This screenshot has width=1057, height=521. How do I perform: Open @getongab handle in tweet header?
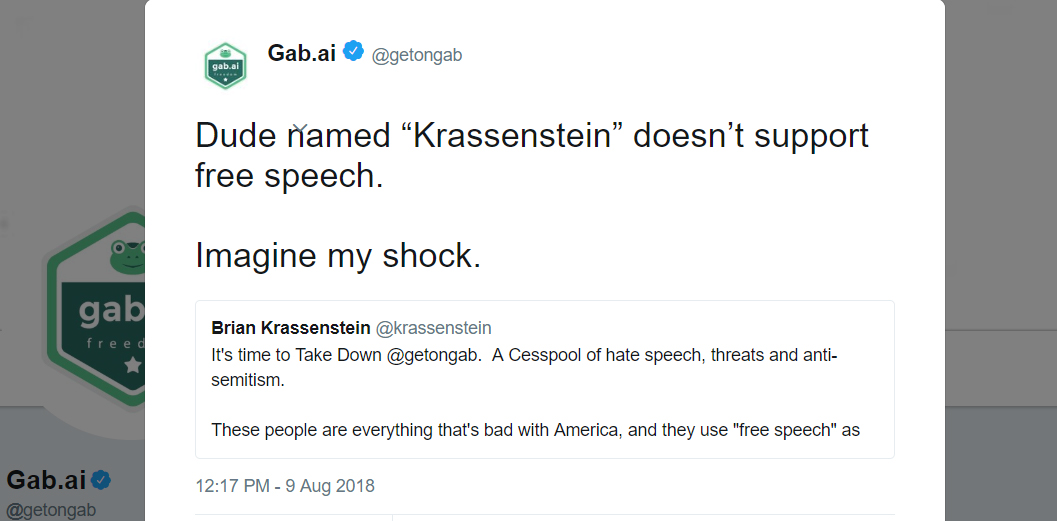(x=417, y=55)
